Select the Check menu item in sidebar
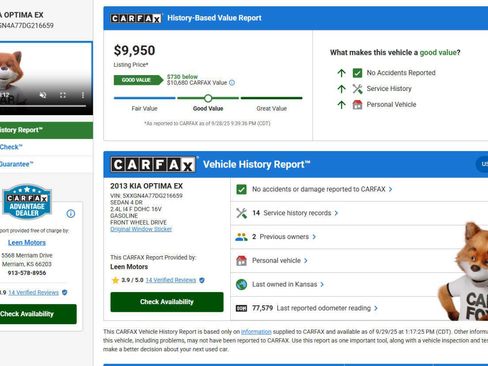Image resolution: width=488 pixels, height=366 pixels. pos(46,147)
